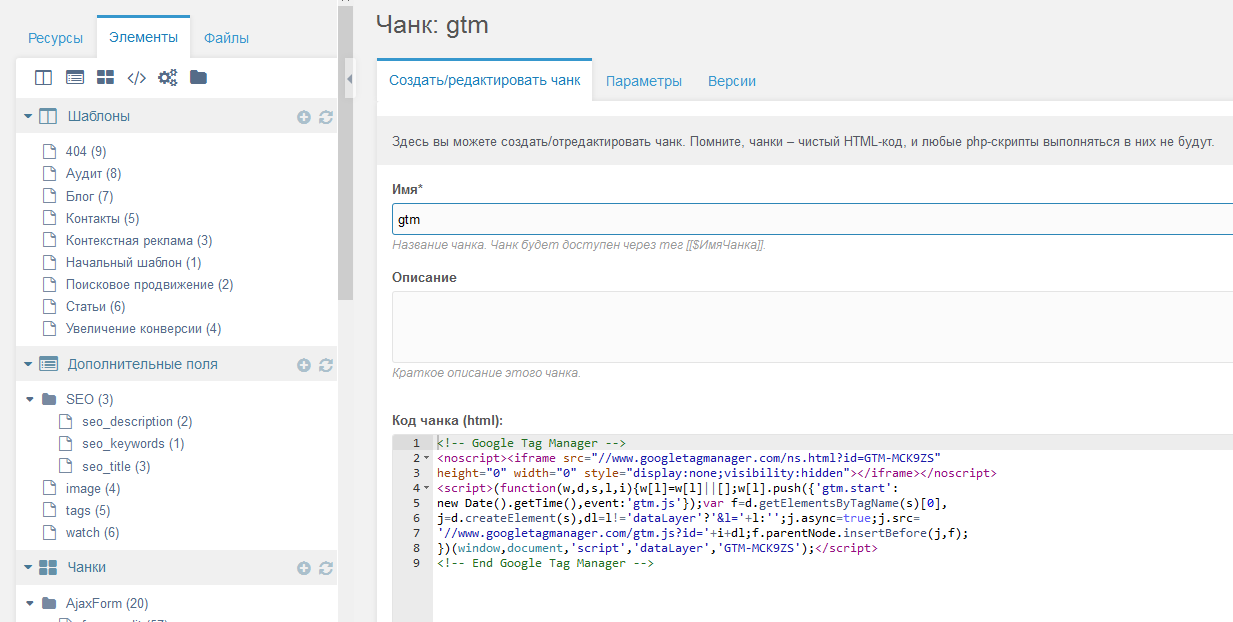This screenshot has width=1233, height=622.
Task: Open the Параметры tab
Action: [644, 81]
